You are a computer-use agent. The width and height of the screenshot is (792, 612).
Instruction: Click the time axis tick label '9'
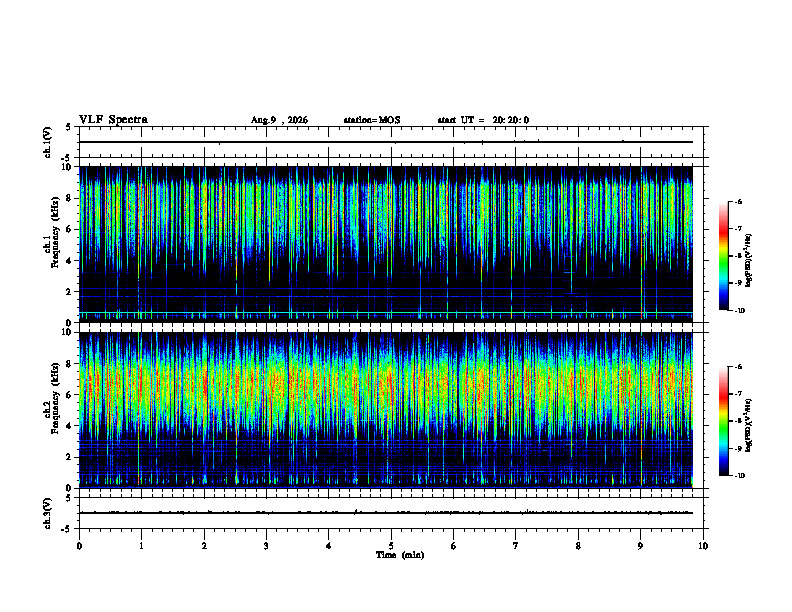640,546
